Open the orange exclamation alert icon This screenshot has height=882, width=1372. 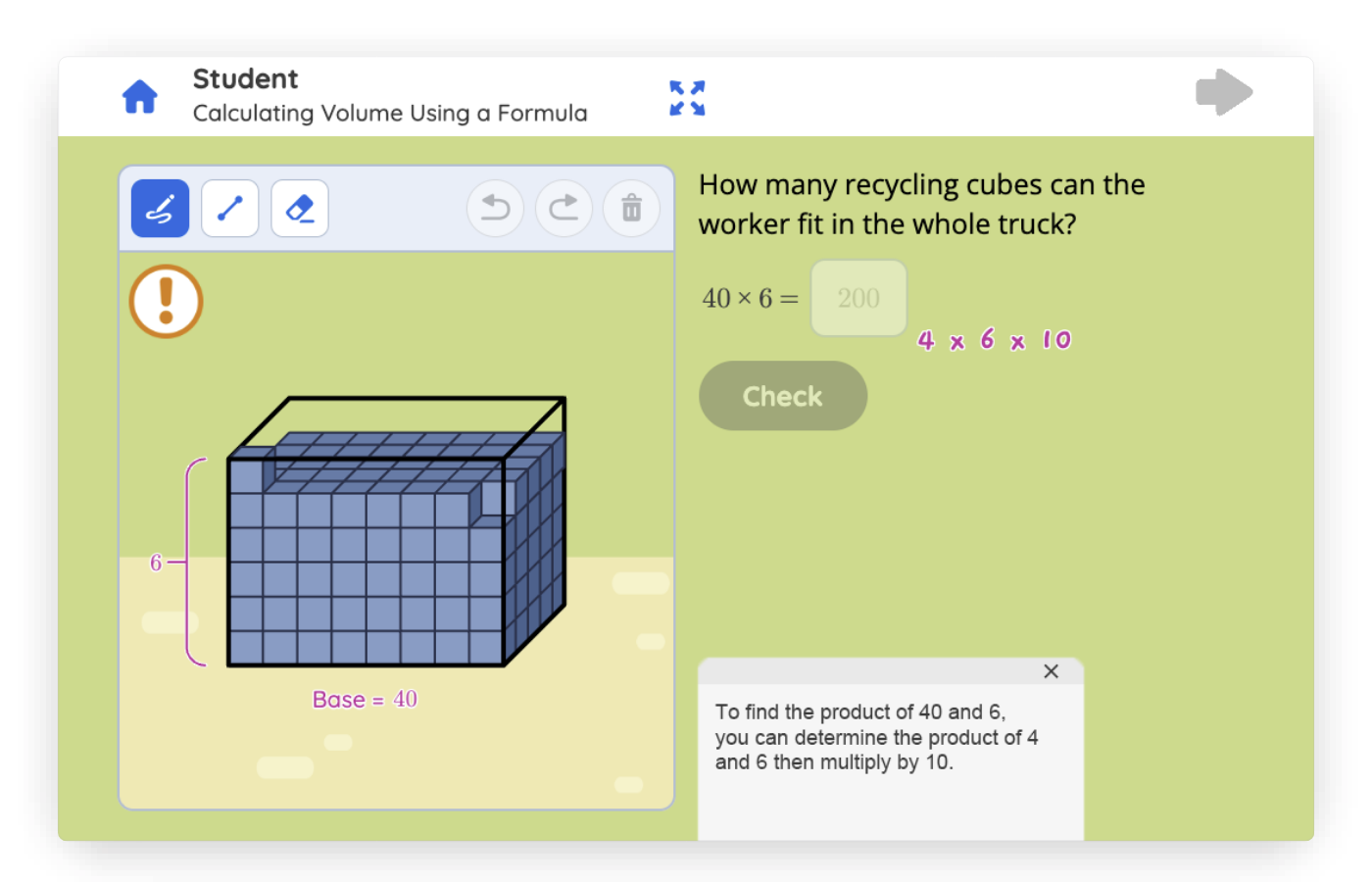pos(166,302)
